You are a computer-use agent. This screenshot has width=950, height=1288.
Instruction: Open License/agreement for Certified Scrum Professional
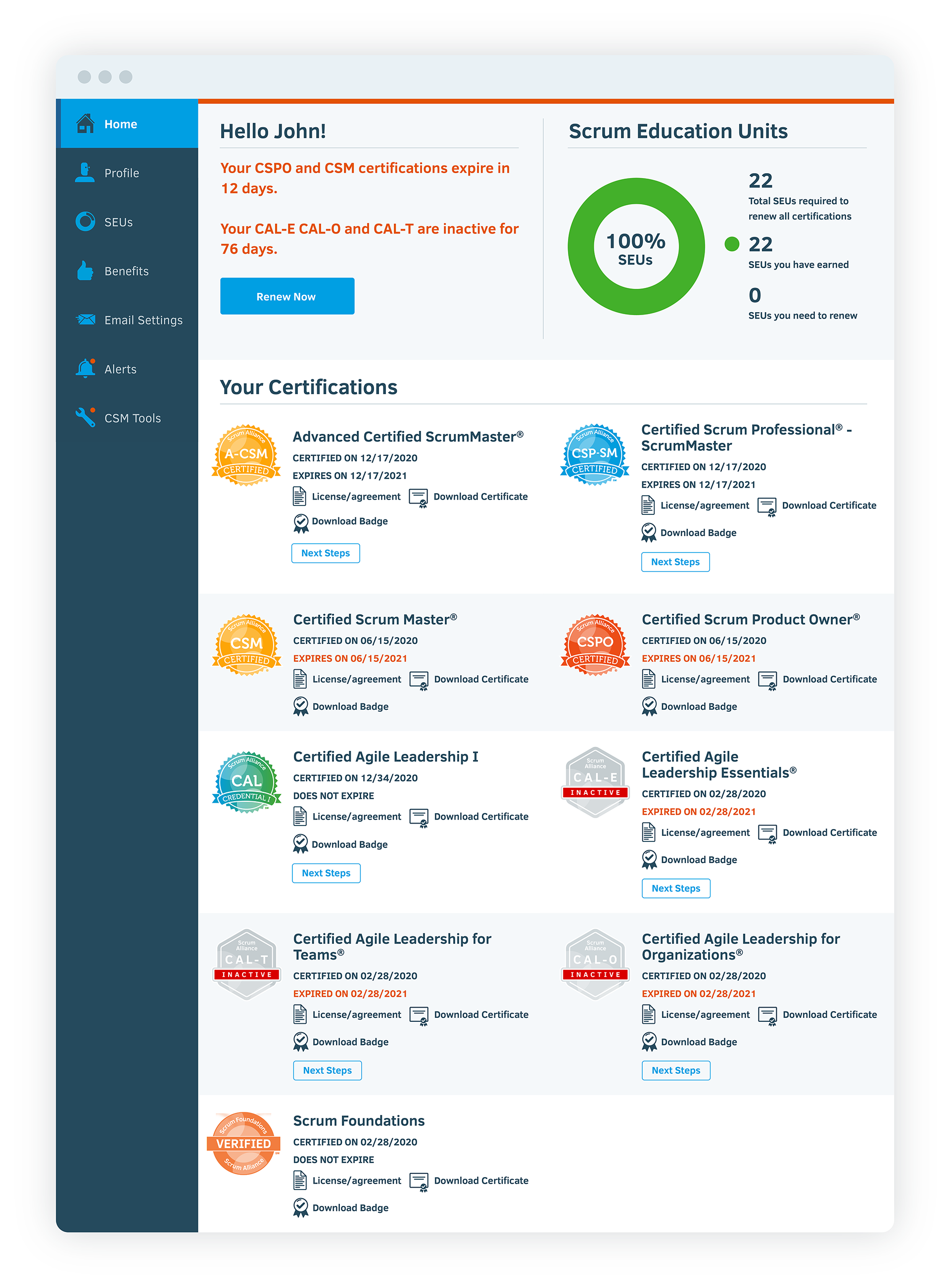(x=705, y=505)
